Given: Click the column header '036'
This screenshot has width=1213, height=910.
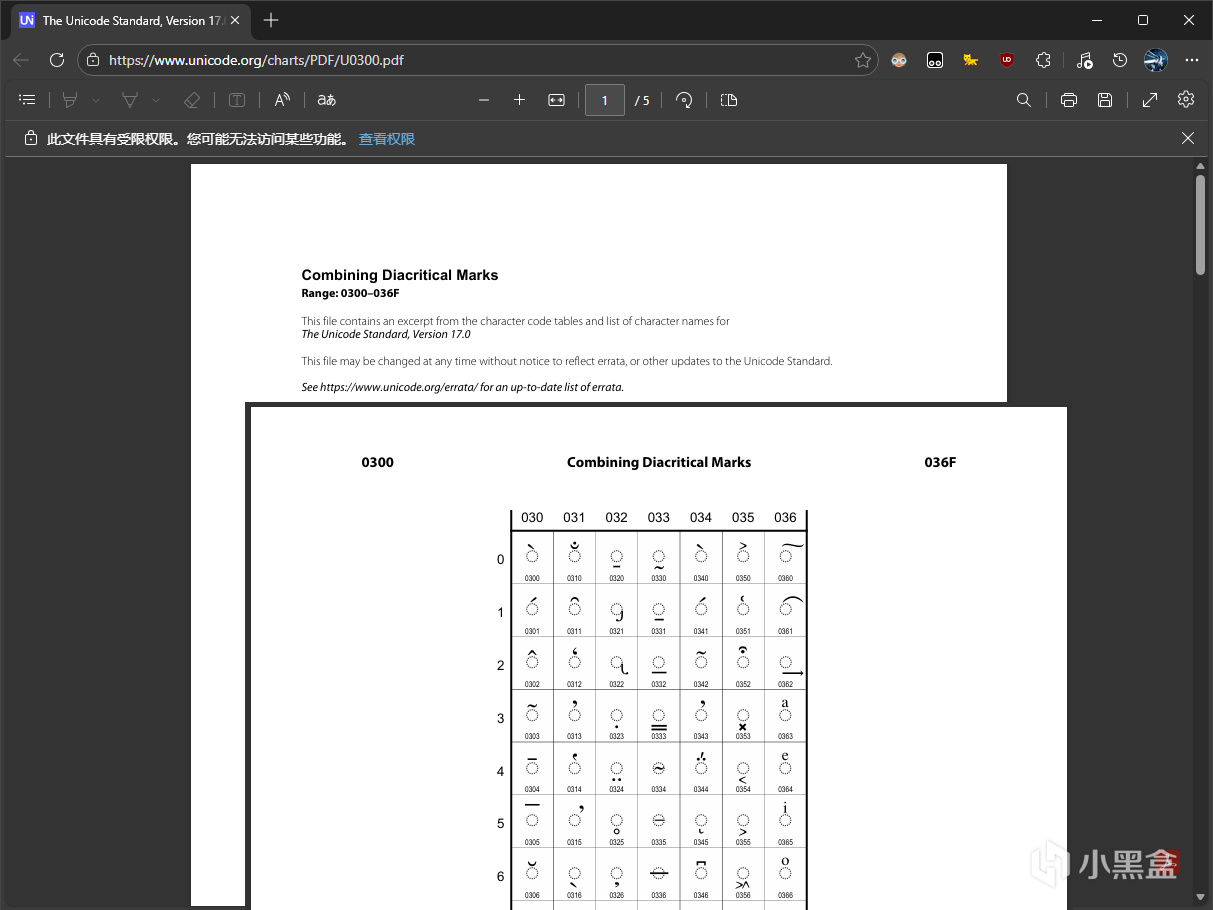Looking at the screenshot, I should tap(785, 517).
